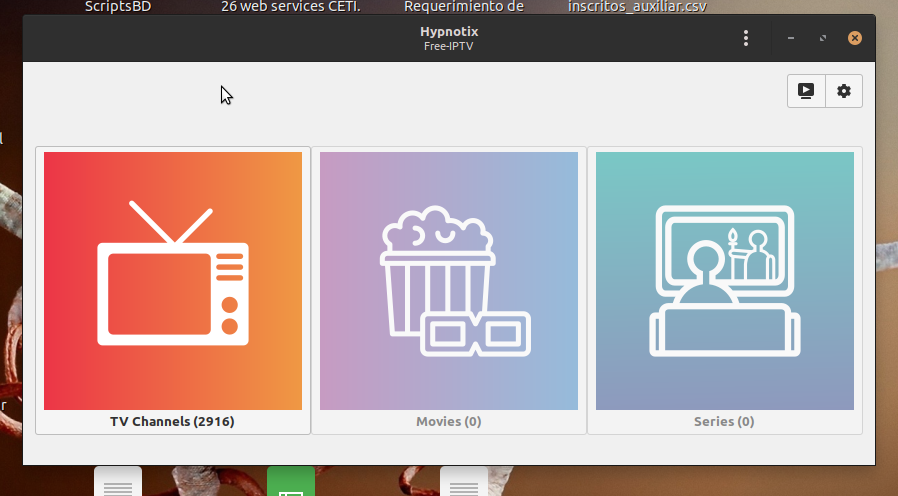Click the TV Channels (2916) label
The image size is (898, 496).
(172, 422)
